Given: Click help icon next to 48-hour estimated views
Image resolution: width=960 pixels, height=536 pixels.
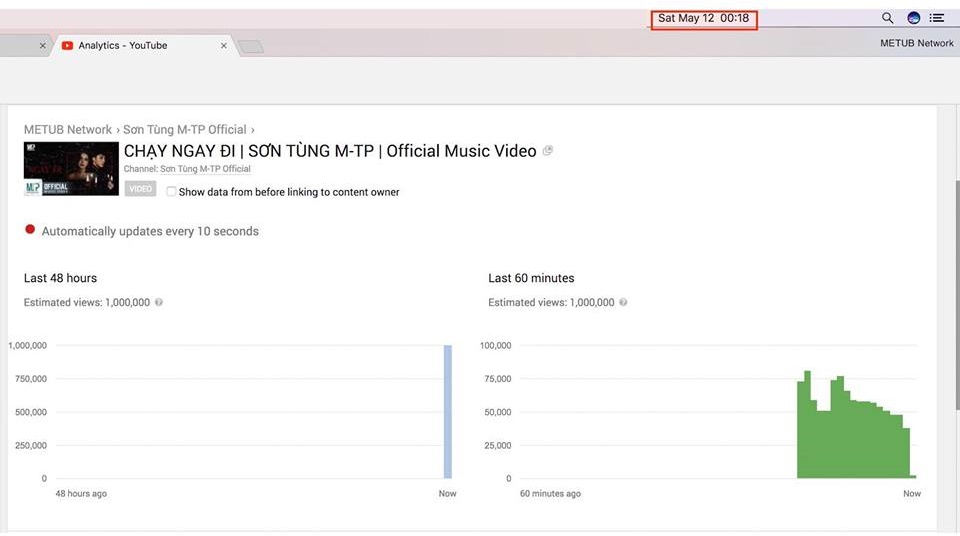Looking at the screenshot, I should coord(159,302).
